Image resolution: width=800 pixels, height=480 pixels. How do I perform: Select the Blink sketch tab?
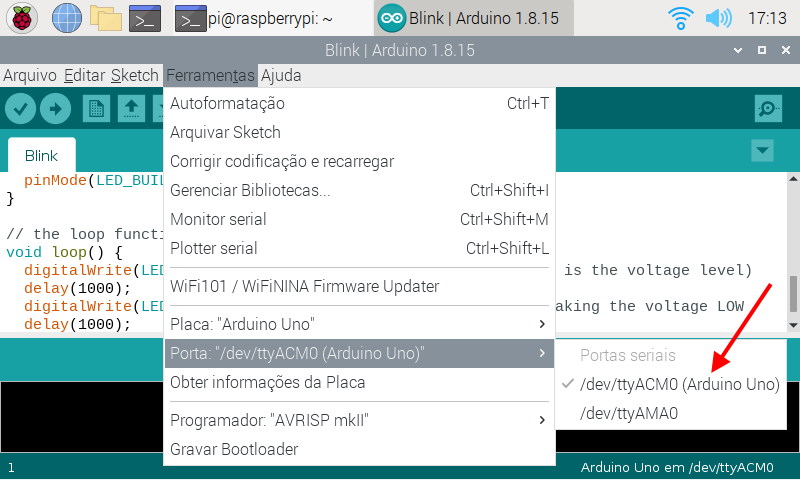tap(42, 155)
